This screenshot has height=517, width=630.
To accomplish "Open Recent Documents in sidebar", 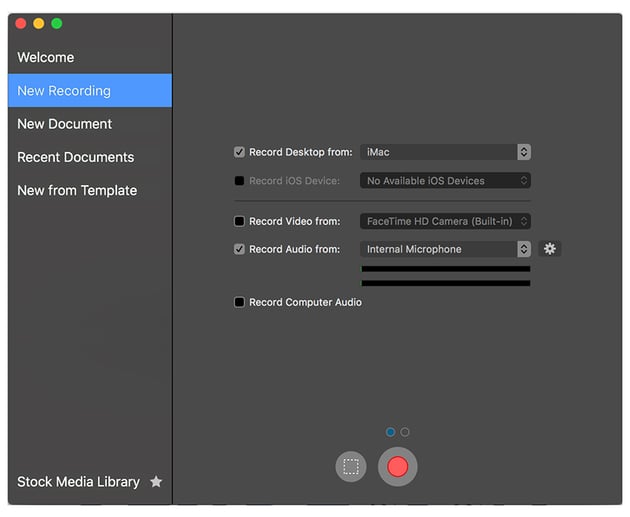I will (75, 157).
